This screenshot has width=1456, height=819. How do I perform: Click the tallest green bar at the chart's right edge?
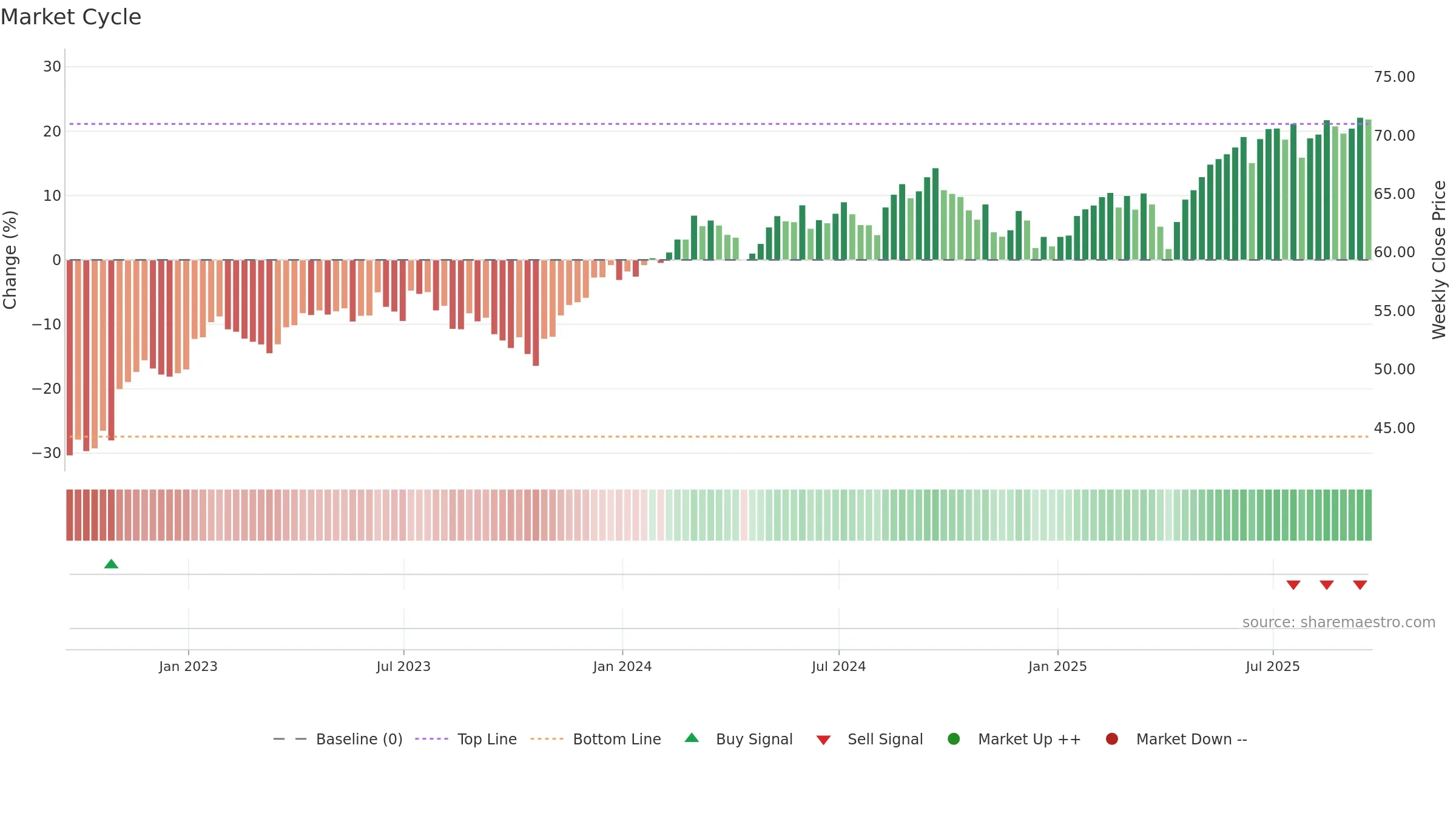click(x=1360, y=189)
